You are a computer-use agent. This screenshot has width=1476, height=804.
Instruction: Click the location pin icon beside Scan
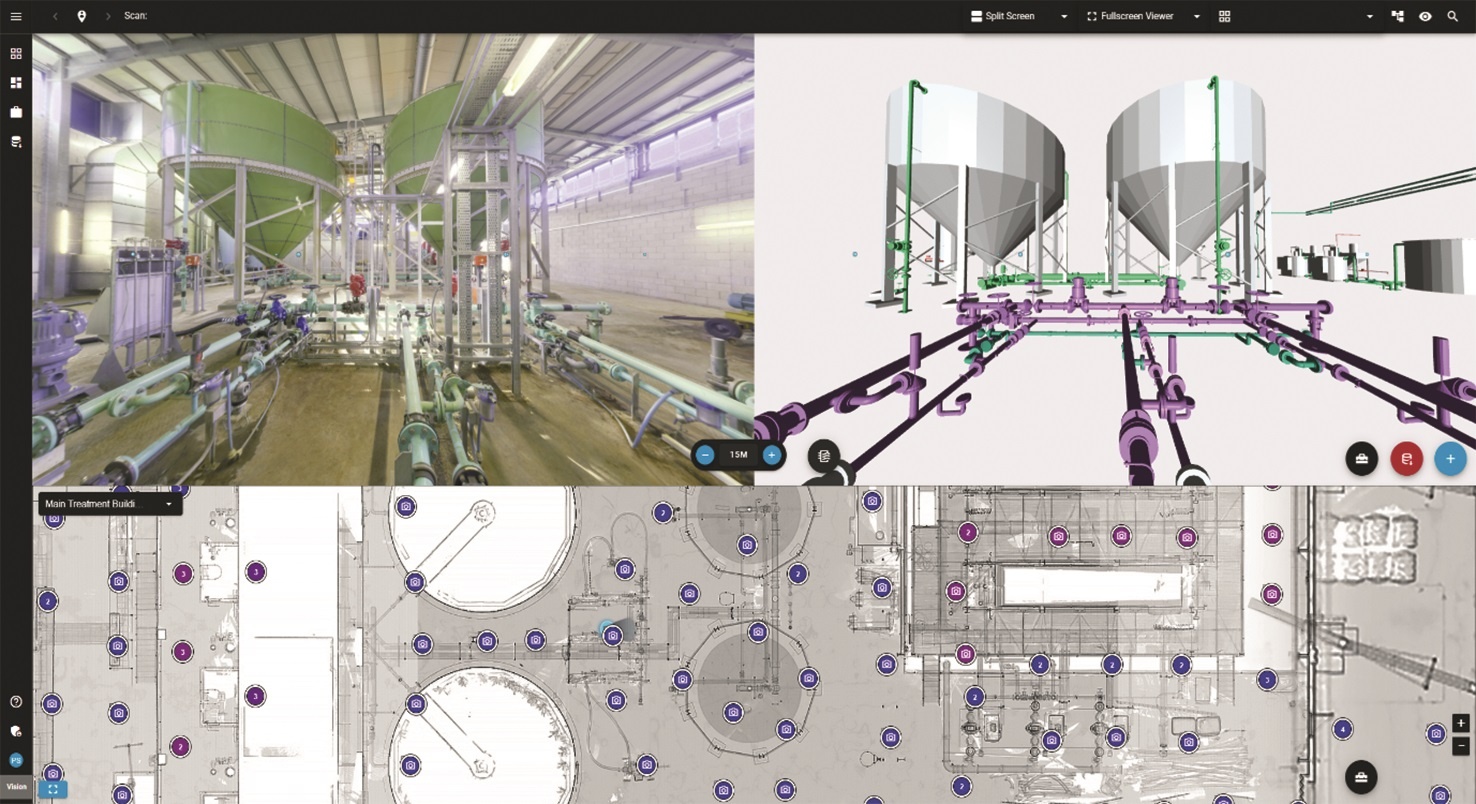(81, 16)
